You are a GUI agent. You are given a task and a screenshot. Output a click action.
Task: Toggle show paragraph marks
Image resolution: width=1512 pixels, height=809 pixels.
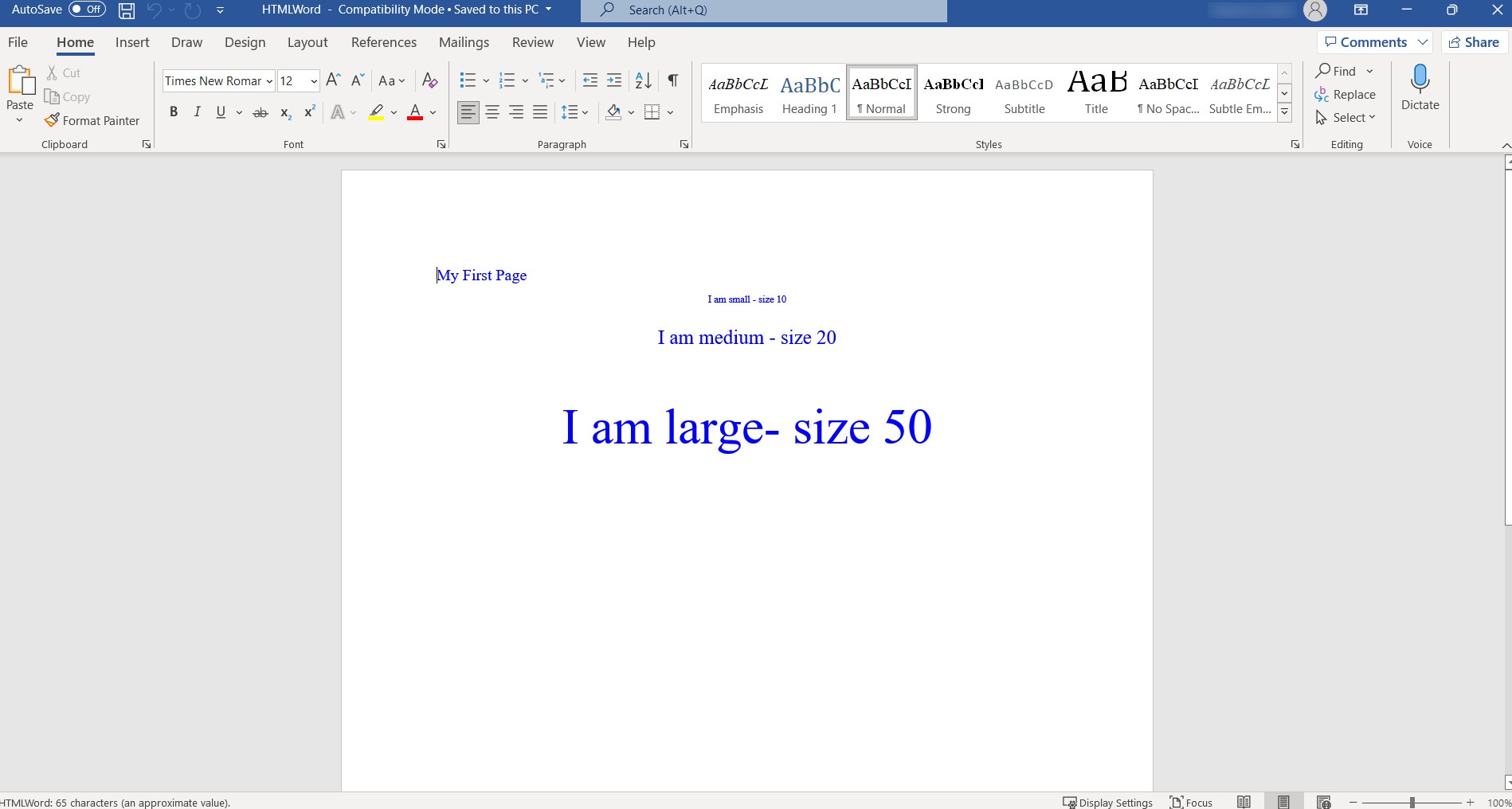(x=673, y=80)
